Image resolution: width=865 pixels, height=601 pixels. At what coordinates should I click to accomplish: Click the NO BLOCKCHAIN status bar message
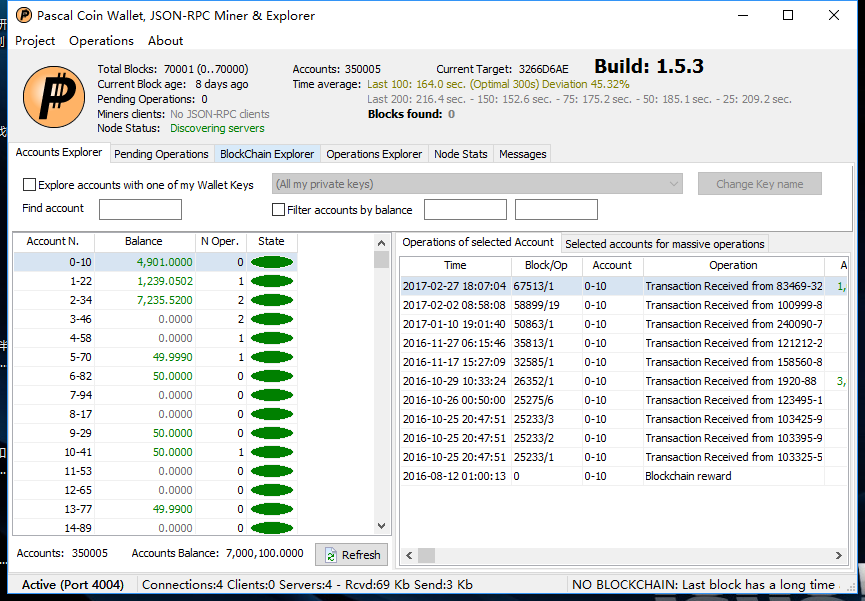tap(703, 585)
